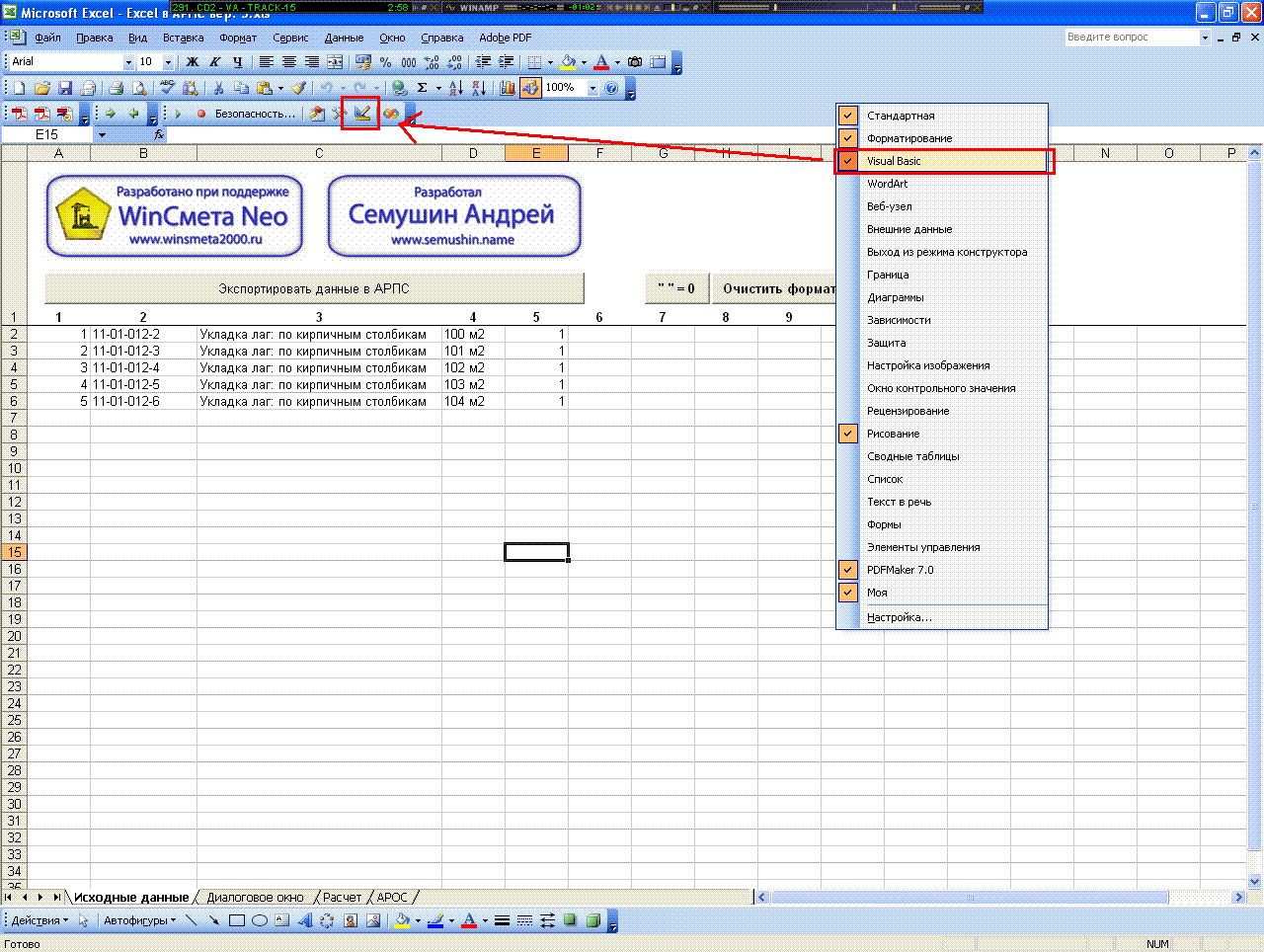Insert WordArt from the drawing toolbar

coord(304,920)
